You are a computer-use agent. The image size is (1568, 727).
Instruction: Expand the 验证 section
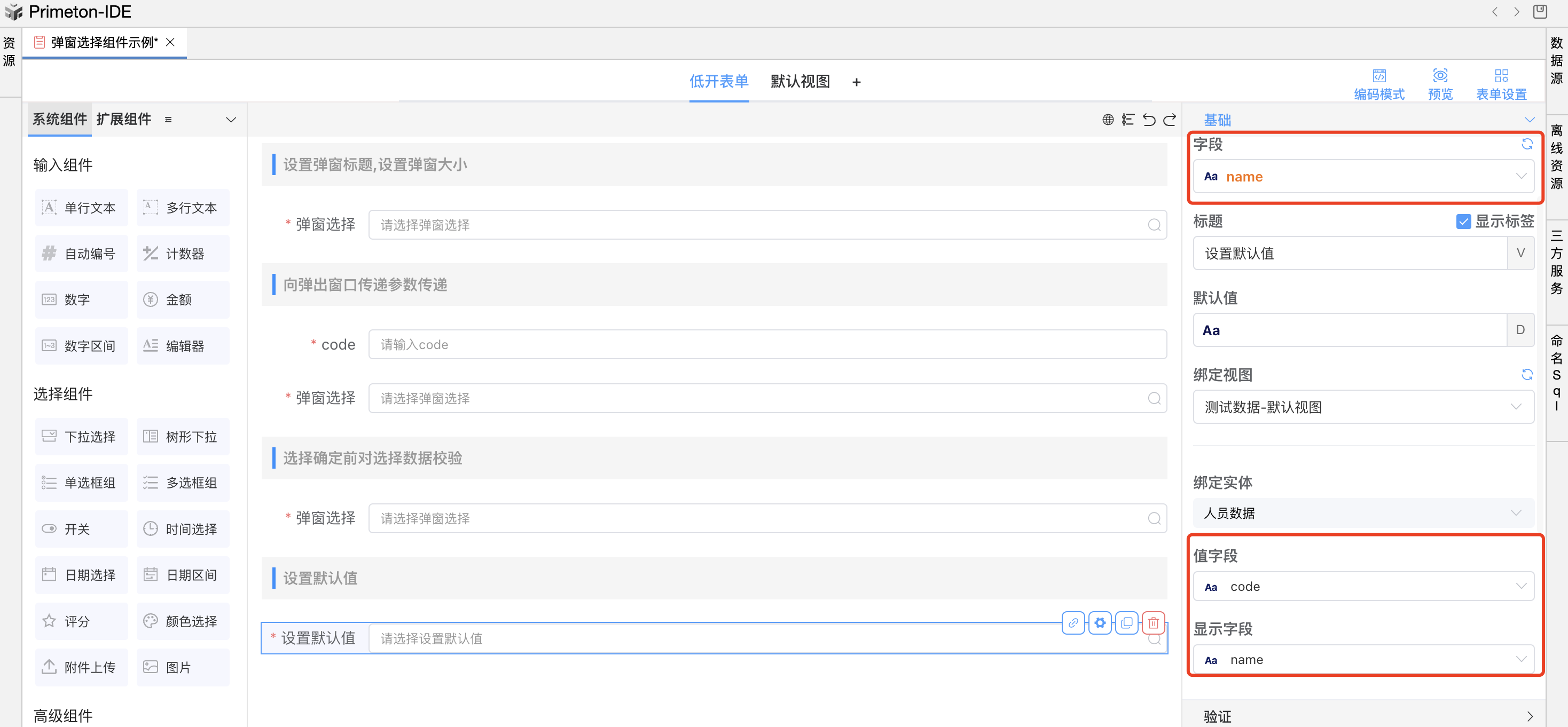pos(1363,716)
